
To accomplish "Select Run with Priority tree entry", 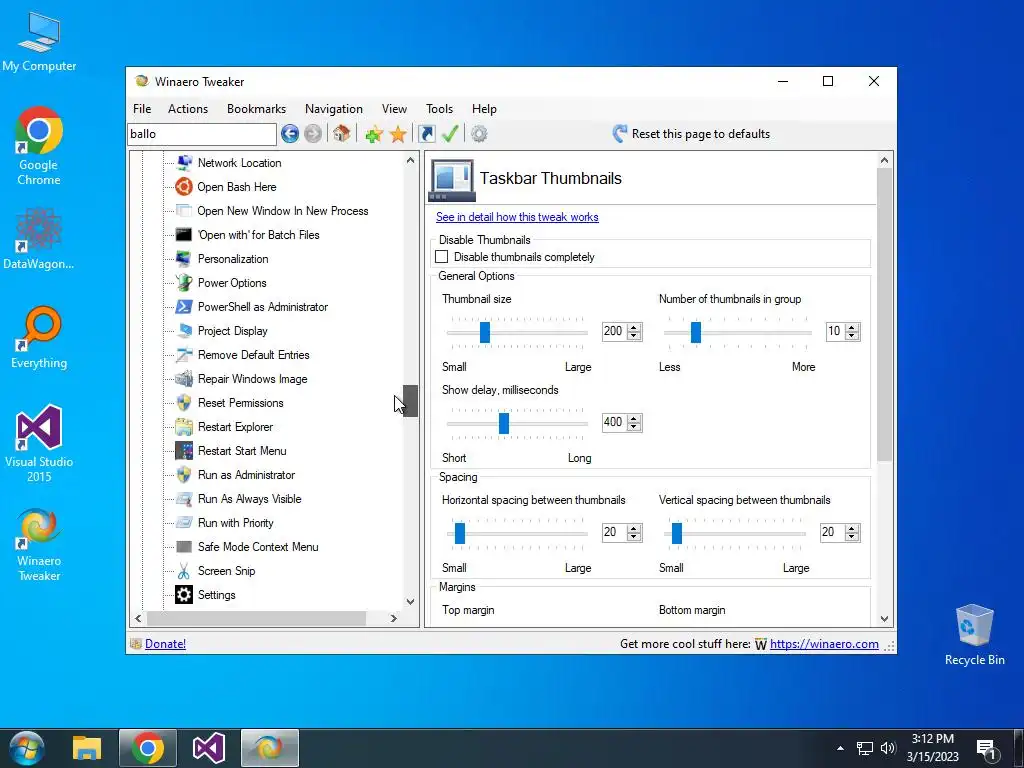I will click(235, 523).
